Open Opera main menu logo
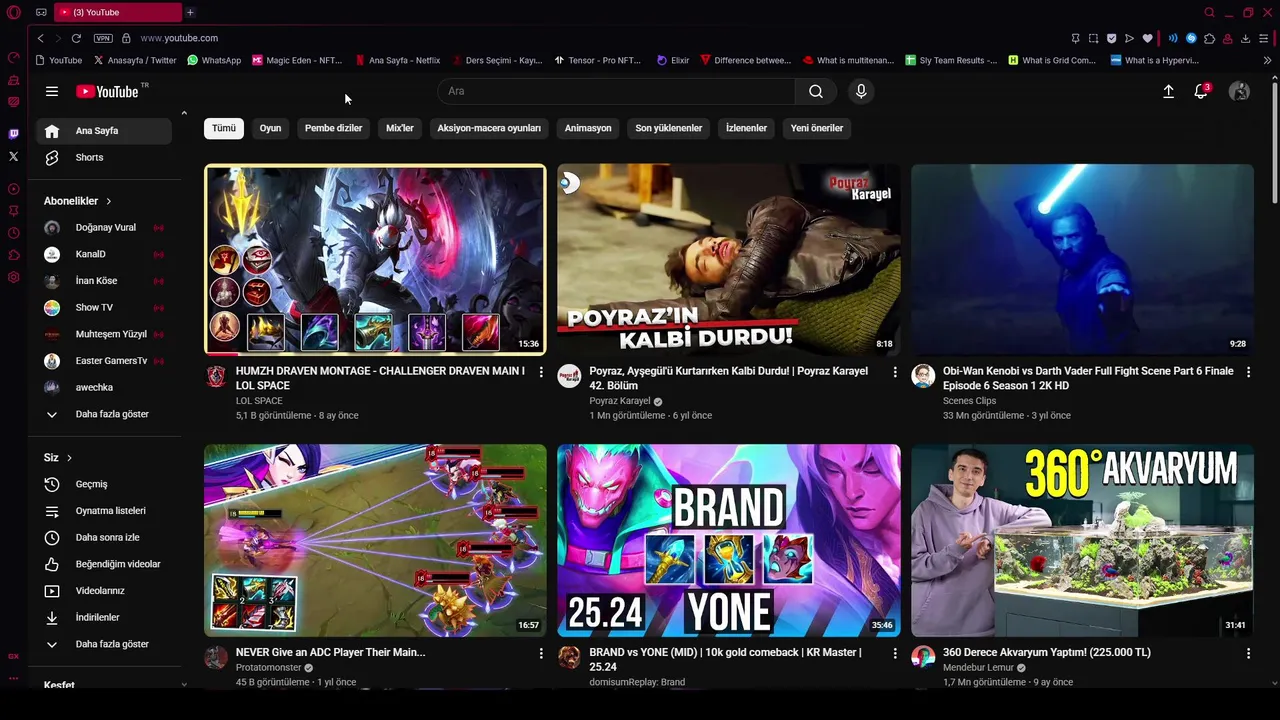This screenshot has height=720, width=1280. click(x=13, y=12)
